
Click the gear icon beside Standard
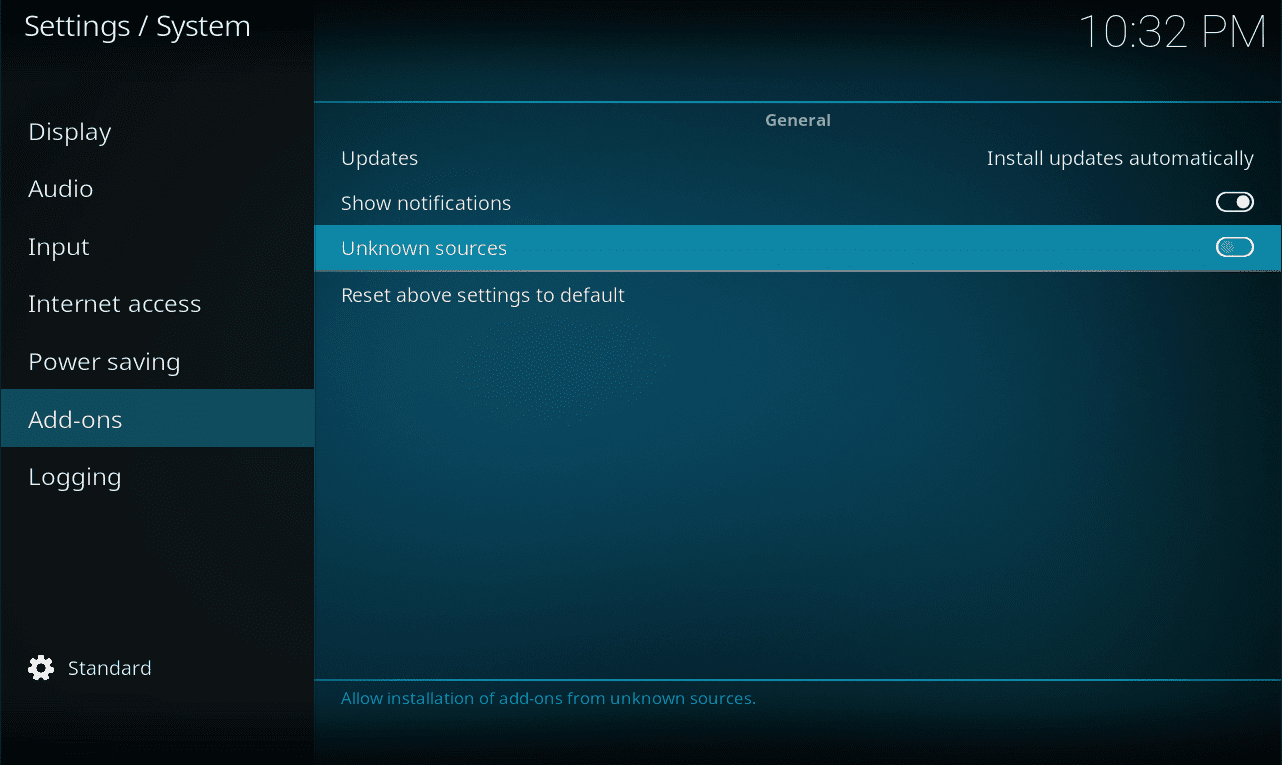(41, 668)
